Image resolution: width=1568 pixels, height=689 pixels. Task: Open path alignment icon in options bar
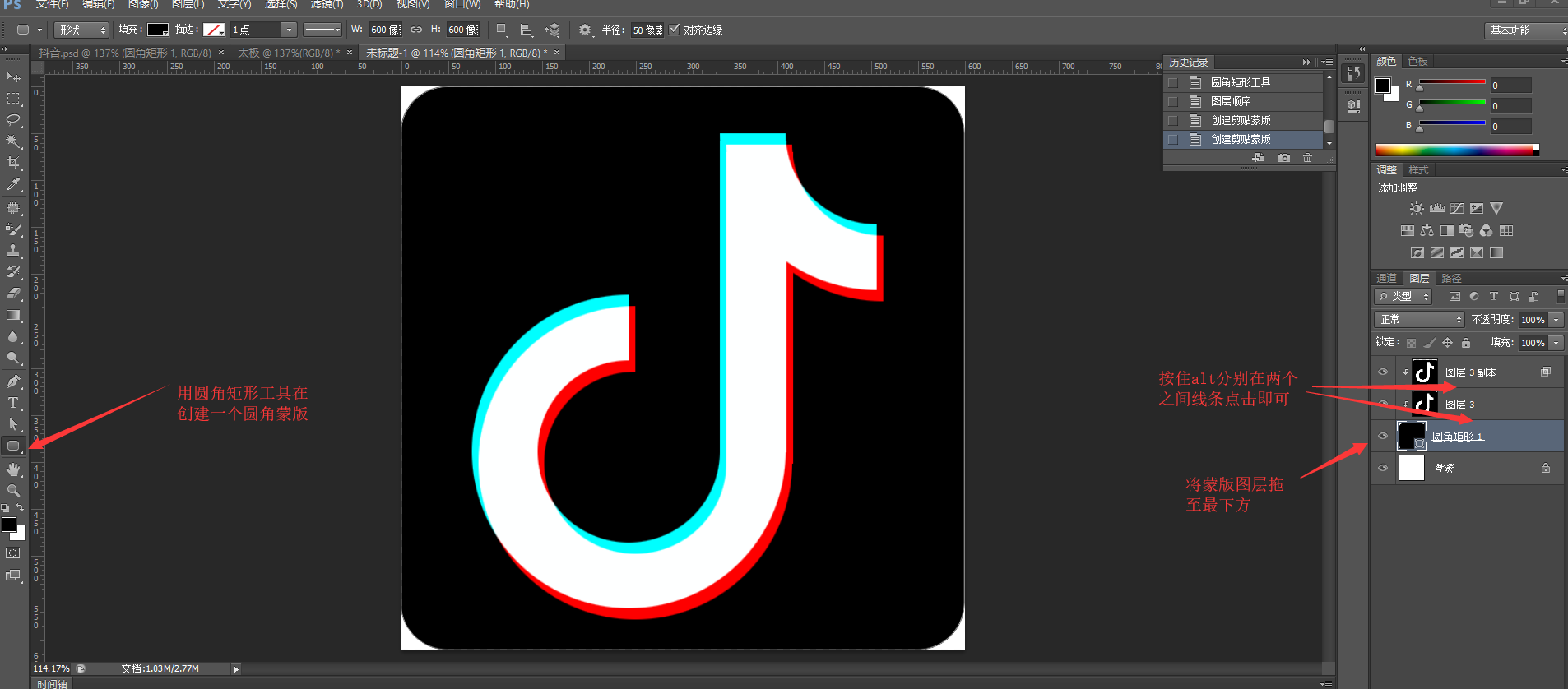pyautogui.click(x=527, y=30)
